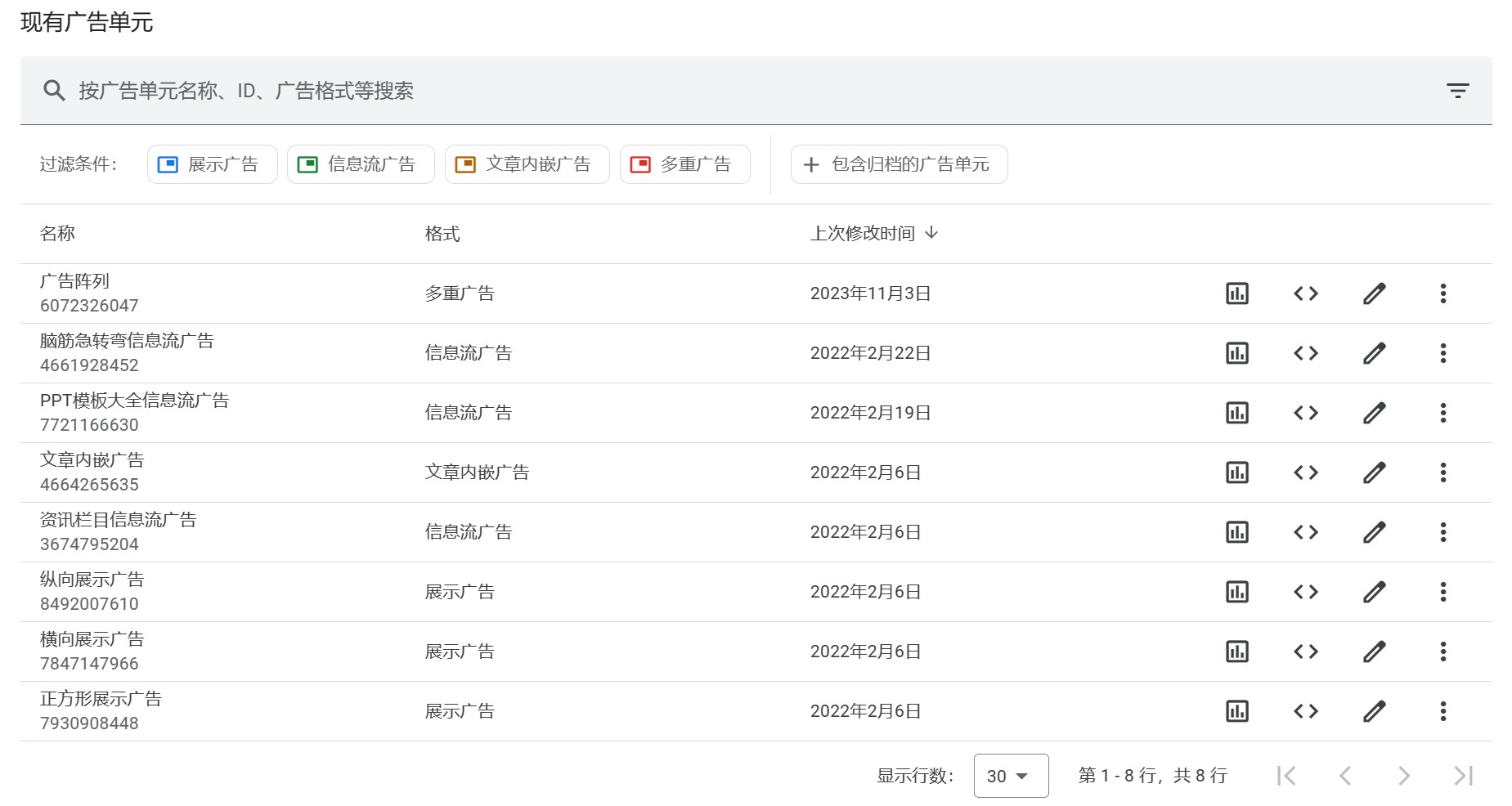Get code for 脑筋急转弯信息流广告
1512x806 pixels.
(x=1305, y=353)
